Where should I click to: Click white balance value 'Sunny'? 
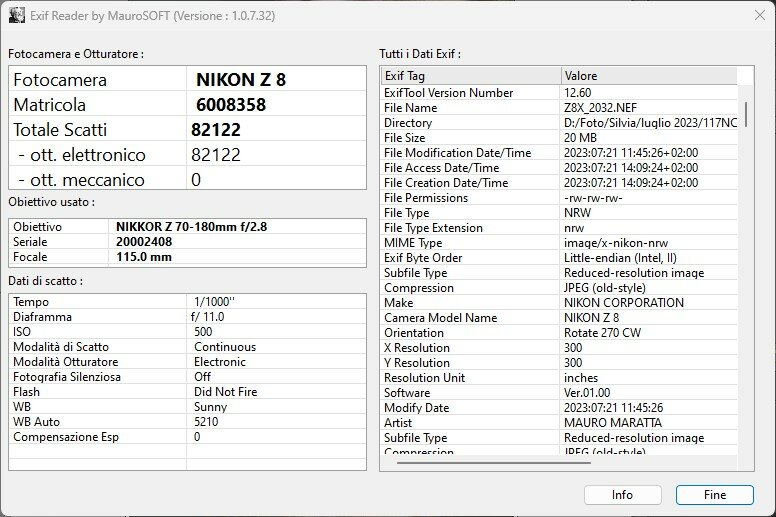tap(210, 407)
